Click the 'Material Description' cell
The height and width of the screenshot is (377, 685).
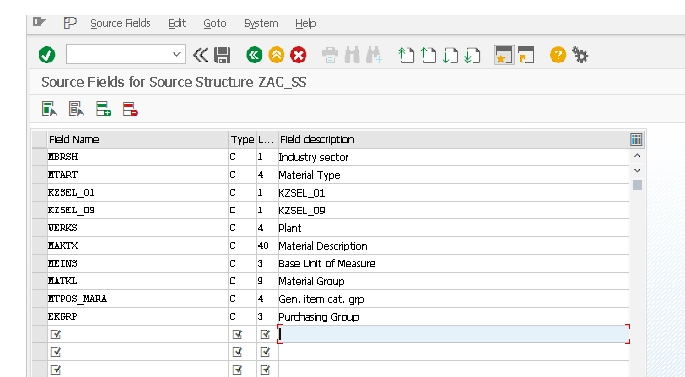[x=453, y=246]
